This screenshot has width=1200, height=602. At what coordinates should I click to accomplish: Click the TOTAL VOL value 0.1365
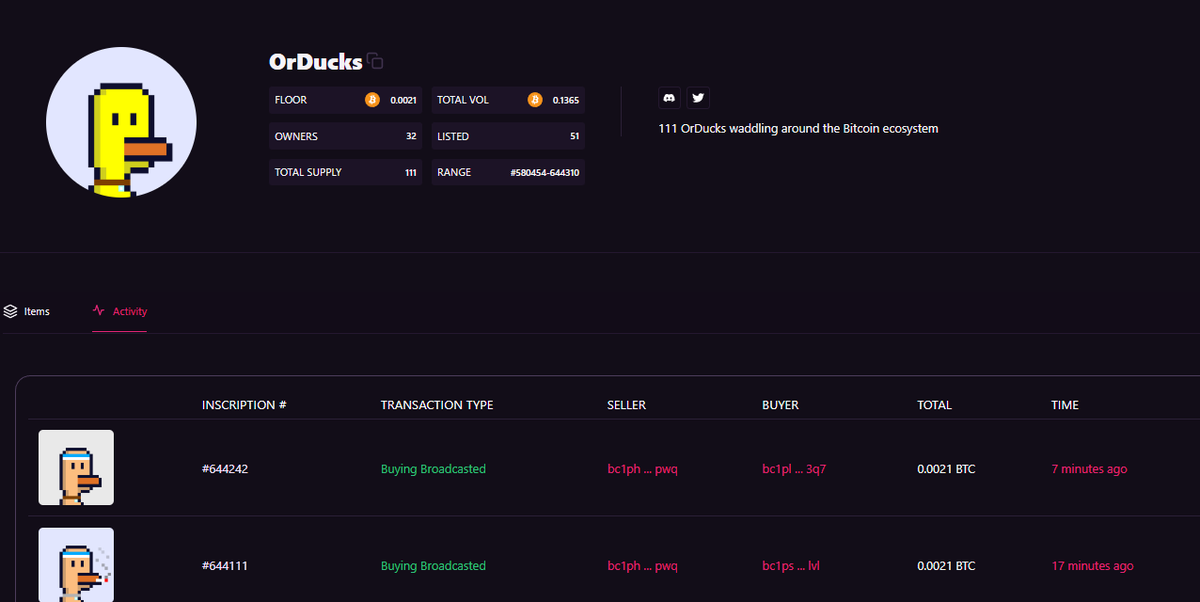coord(566,100)
